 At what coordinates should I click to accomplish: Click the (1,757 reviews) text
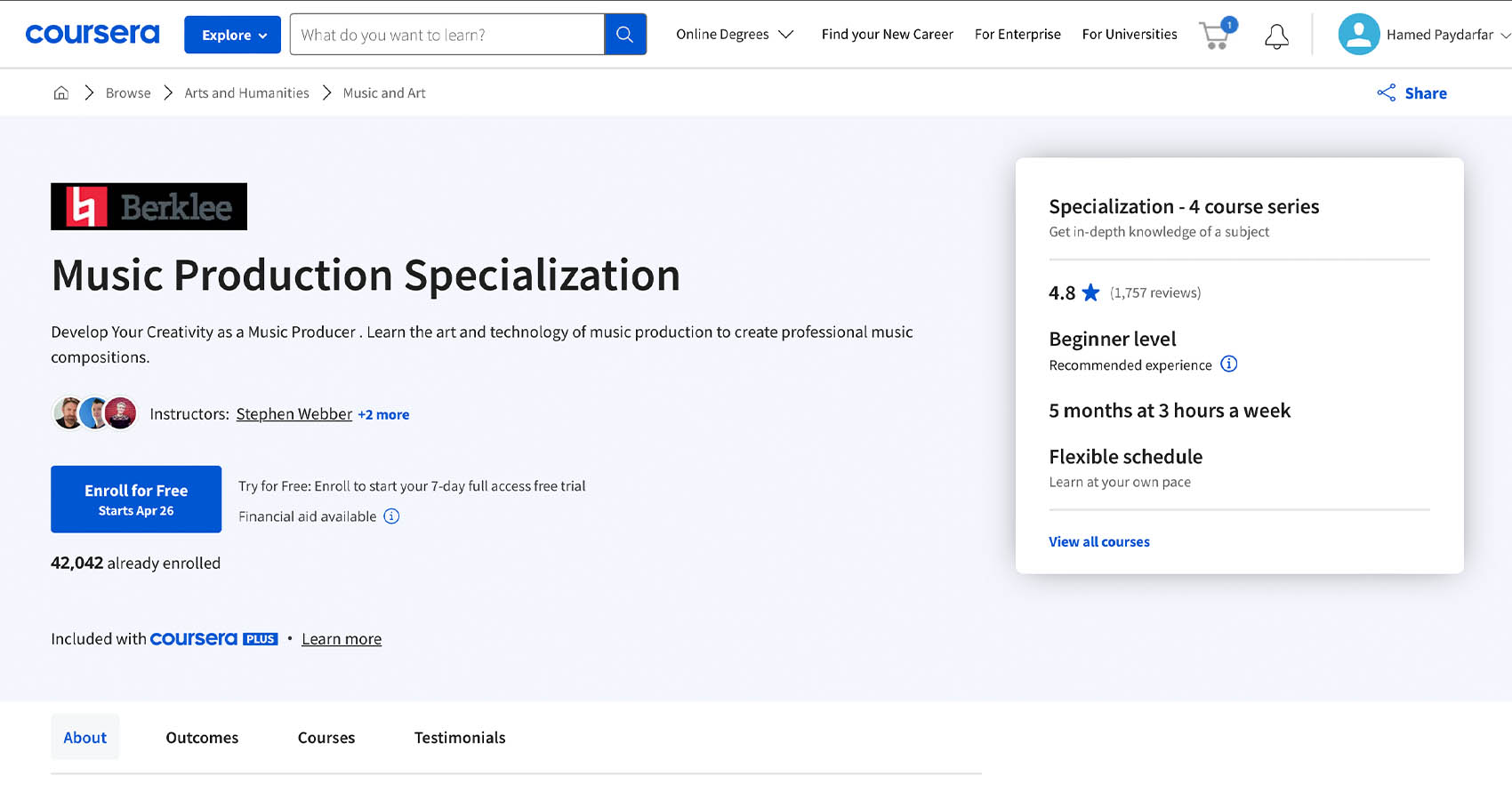click(1155, 292)
